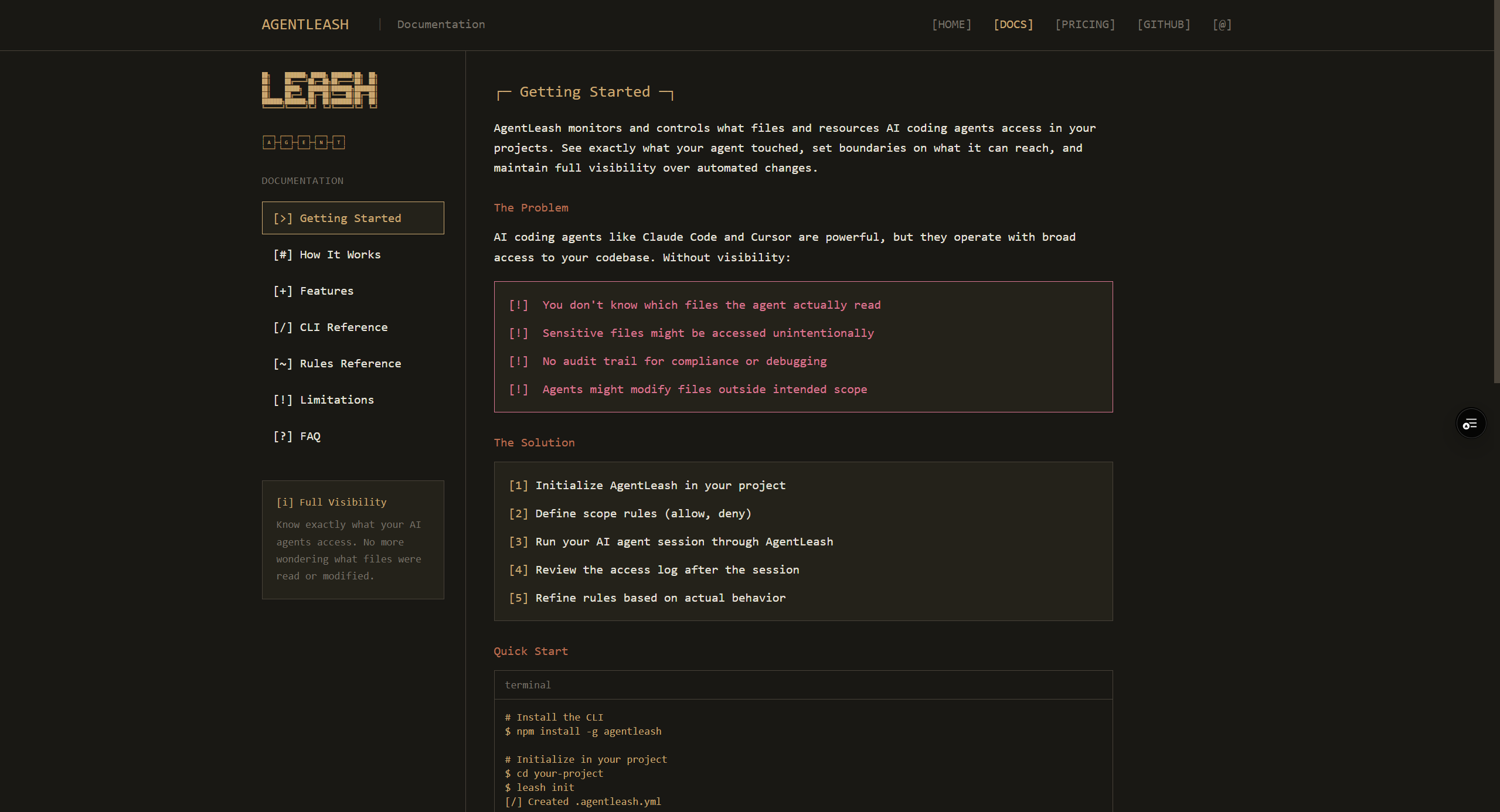Click the Full Visibility info box
The image size is (1500, 812).
pyautogui.click(x=352, y=539)
